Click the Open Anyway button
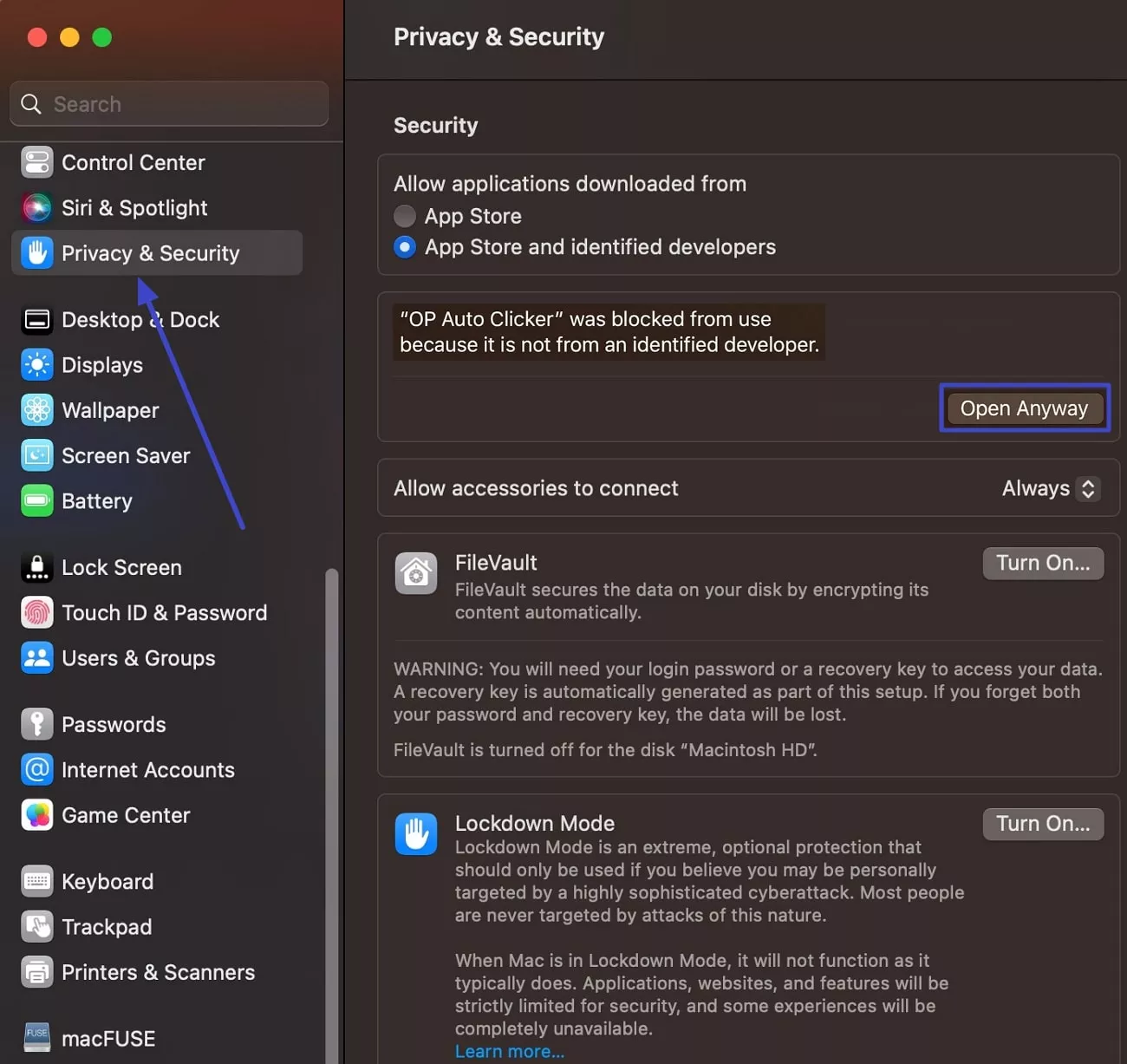Screen dimensions: 1127x1064 1024,408
